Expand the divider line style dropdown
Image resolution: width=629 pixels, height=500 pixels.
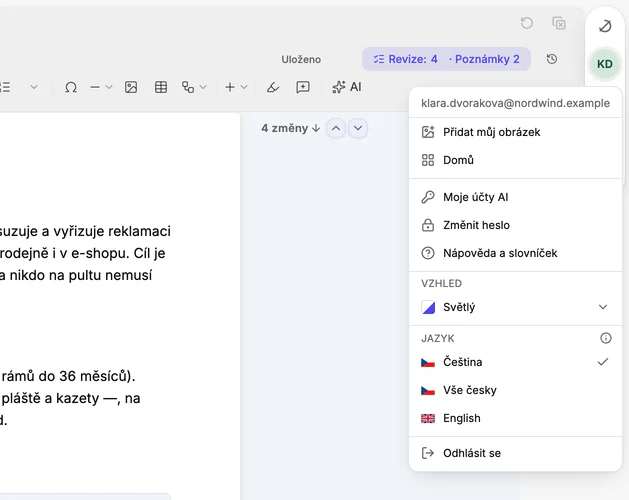[x=109, y=87]
